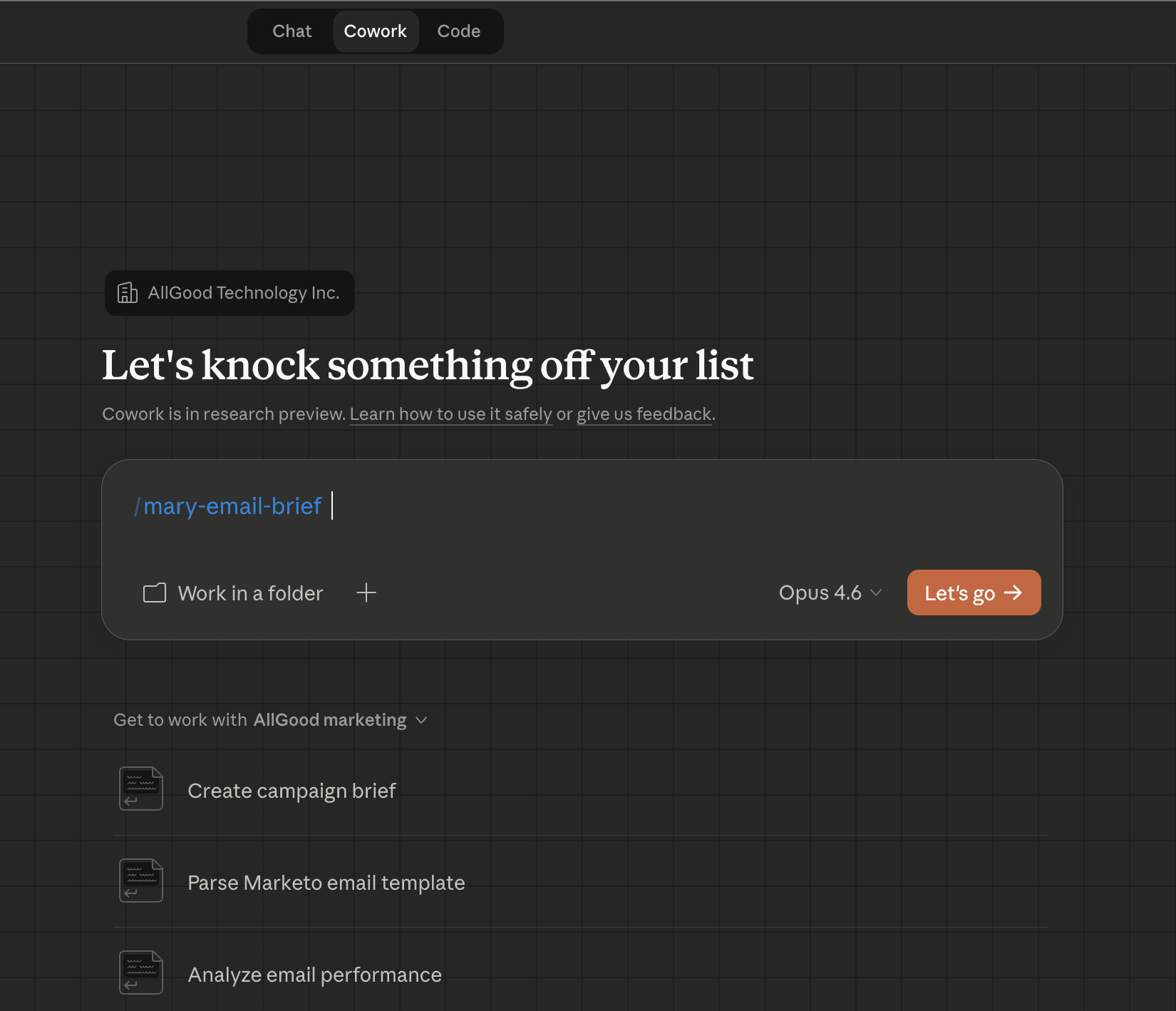Click the arrow inside the Let's go button
Screen dimensions: 1176x1011
click(1014, 592)
